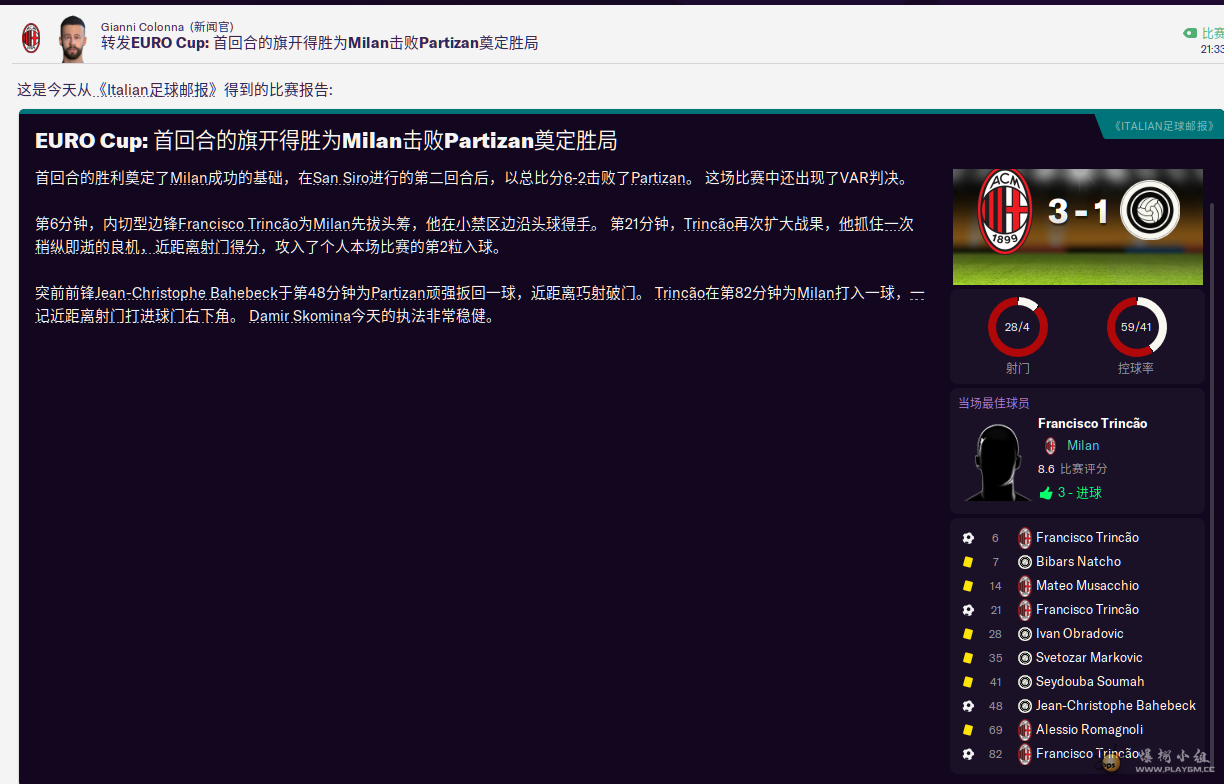The width and height of the screenshot is (1224, 784).
Task: Click yellow card icon at minute 14
Action: (x=968, y=586)
